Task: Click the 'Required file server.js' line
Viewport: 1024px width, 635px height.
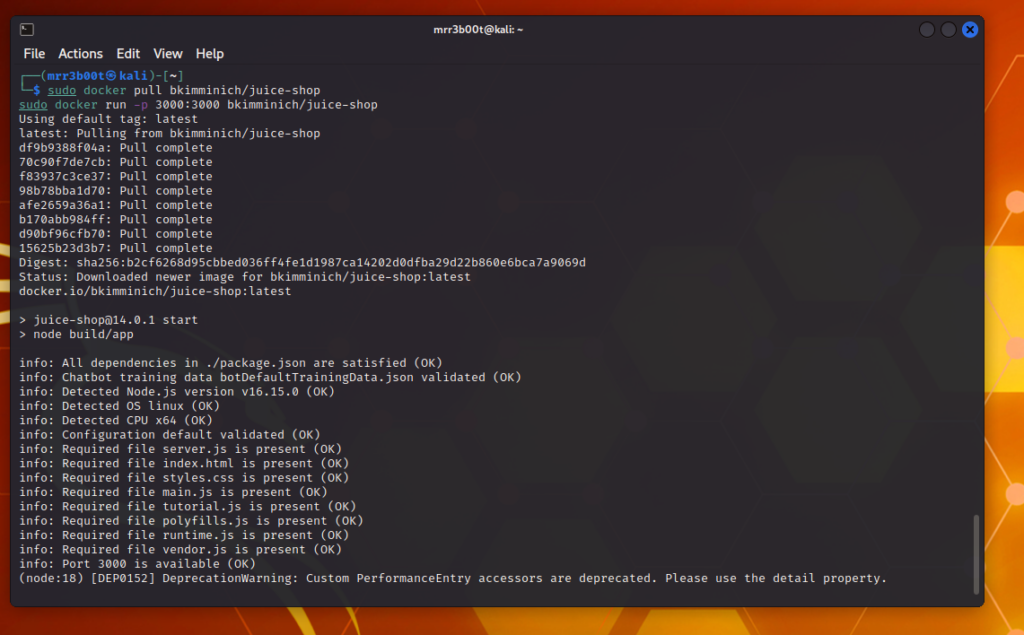Action: click(x=180, y=449)
